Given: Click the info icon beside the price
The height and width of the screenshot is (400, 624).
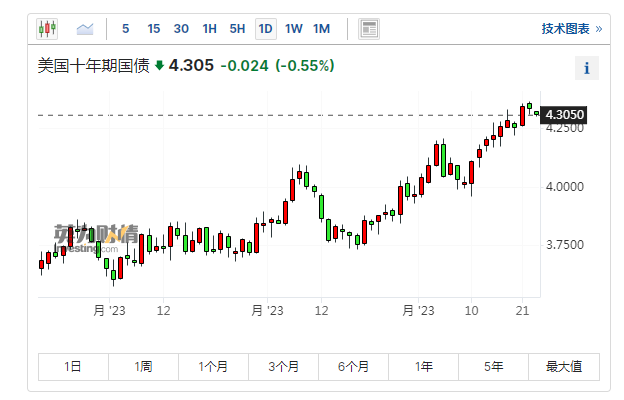Looking at the screenshot, I should pyautogui.click(x=587, y=69).
